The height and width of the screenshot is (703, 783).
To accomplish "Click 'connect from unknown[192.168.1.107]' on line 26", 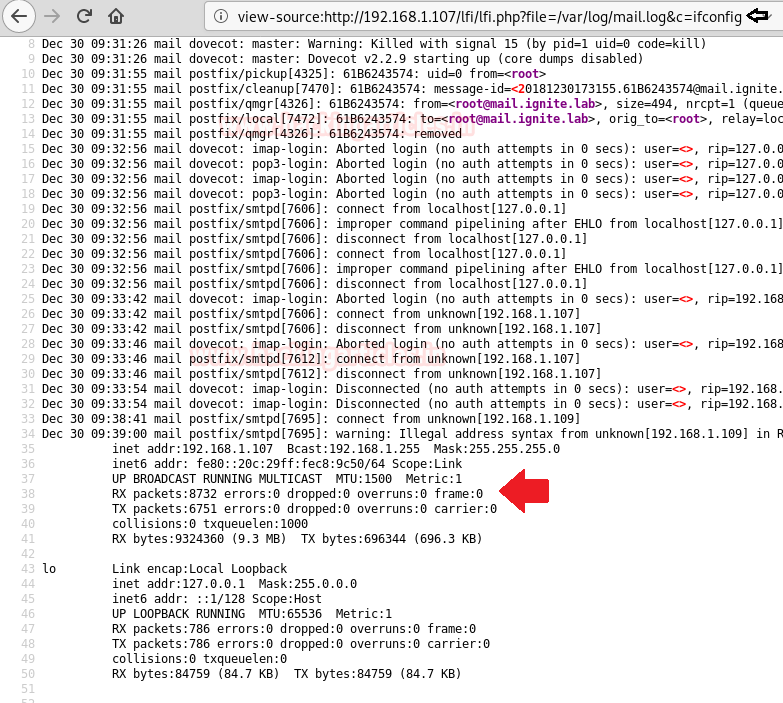I will point(458,314).
